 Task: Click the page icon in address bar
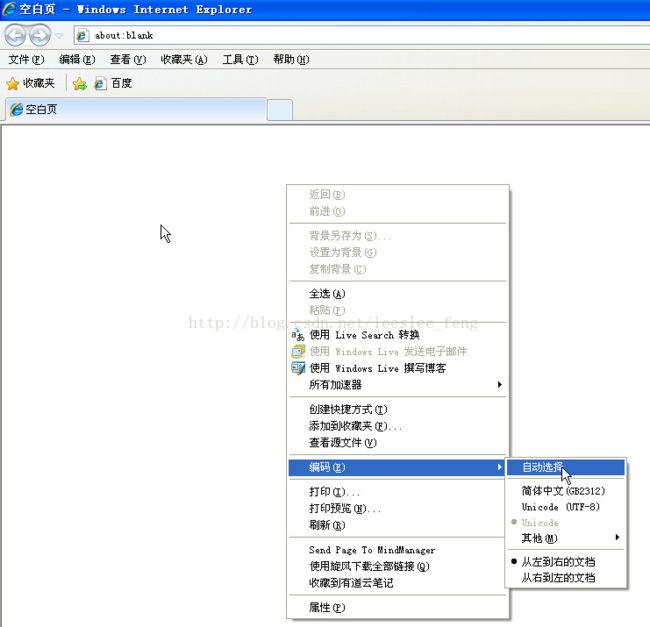point(82,36)
